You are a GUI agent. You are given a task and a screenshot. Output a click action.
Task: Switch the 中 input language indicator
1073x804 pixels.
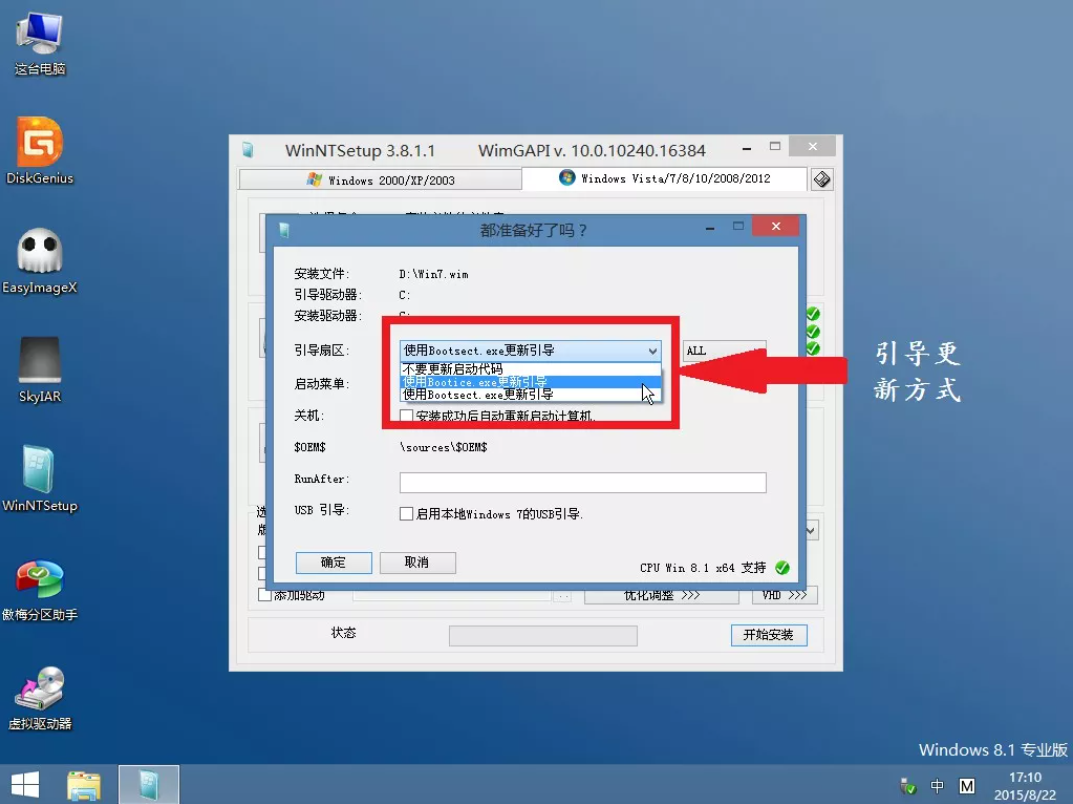pos(937,786)
